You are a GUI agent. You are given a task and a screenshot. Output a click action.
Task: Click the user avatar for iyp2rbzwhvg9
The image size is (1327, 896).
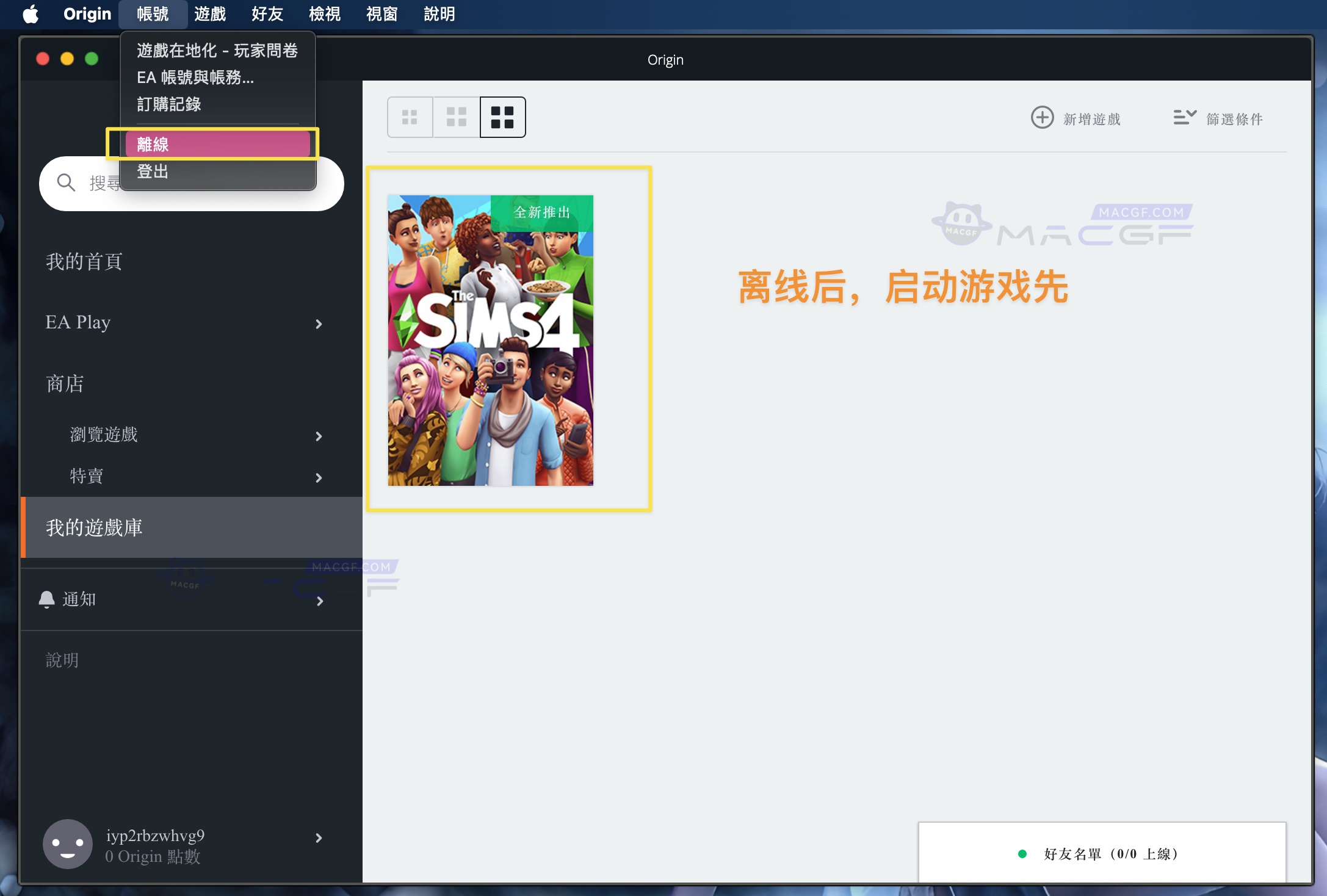67,844
